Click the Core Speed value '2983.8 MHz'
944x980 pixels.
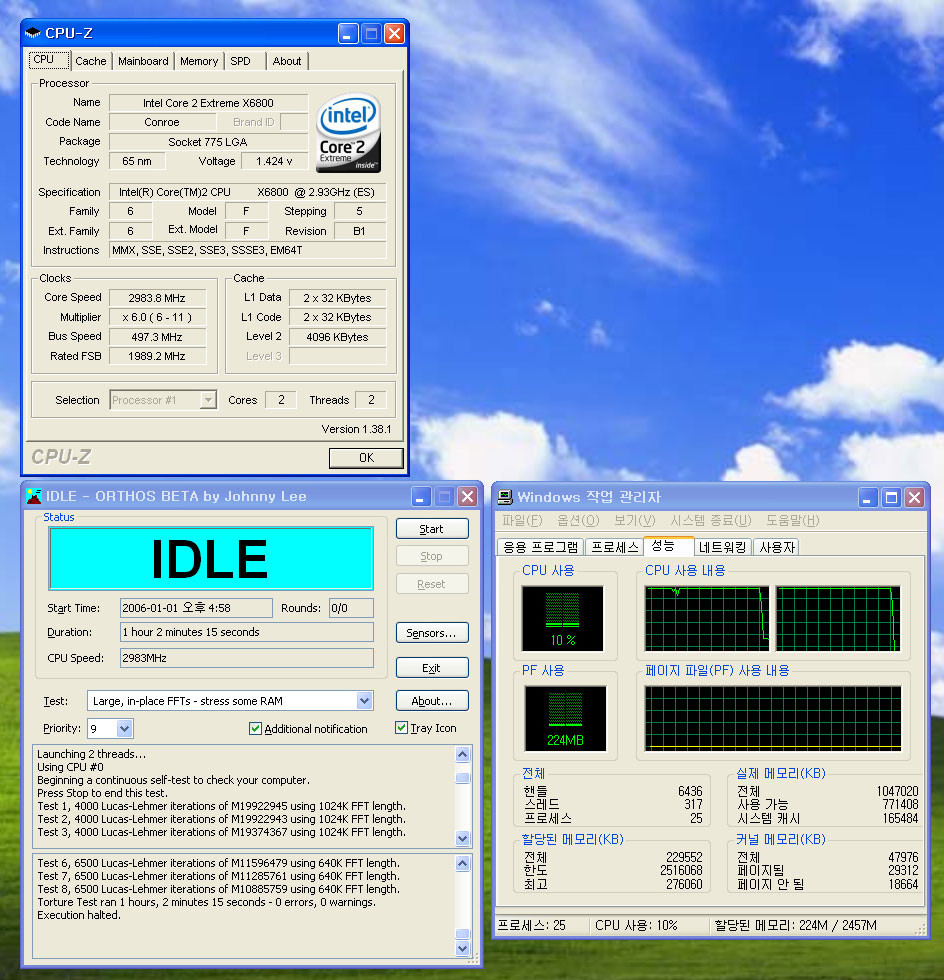click(x=157, y=298)
